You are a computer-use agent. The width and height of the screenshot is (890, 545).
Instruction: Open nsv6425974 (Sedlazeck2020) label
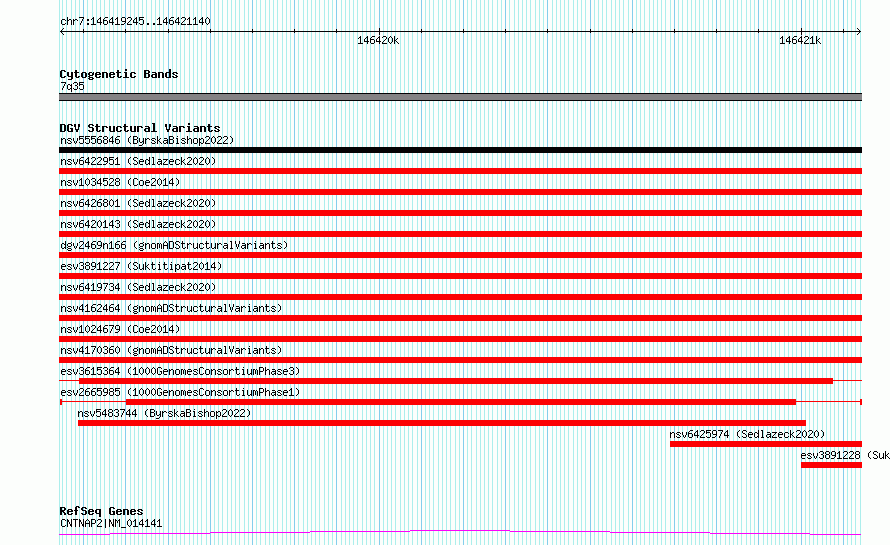[747, 434]
